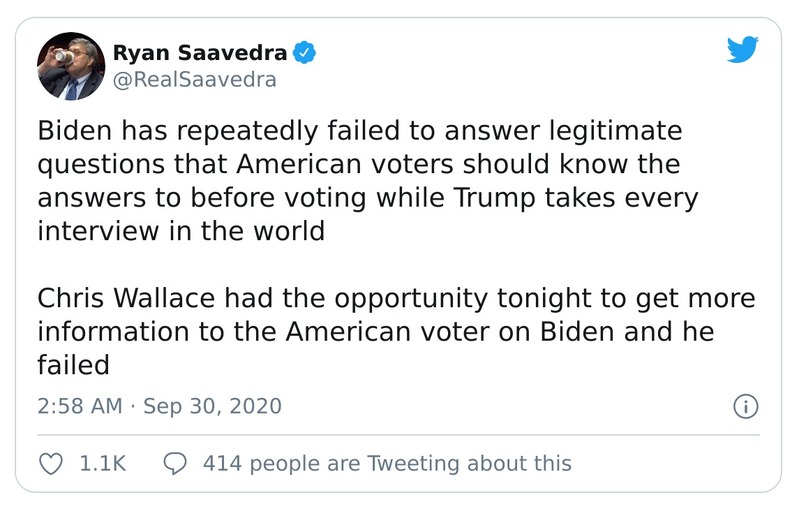
Task: Open "414 people are Tweeting about this"
Action: click(387, 463)
